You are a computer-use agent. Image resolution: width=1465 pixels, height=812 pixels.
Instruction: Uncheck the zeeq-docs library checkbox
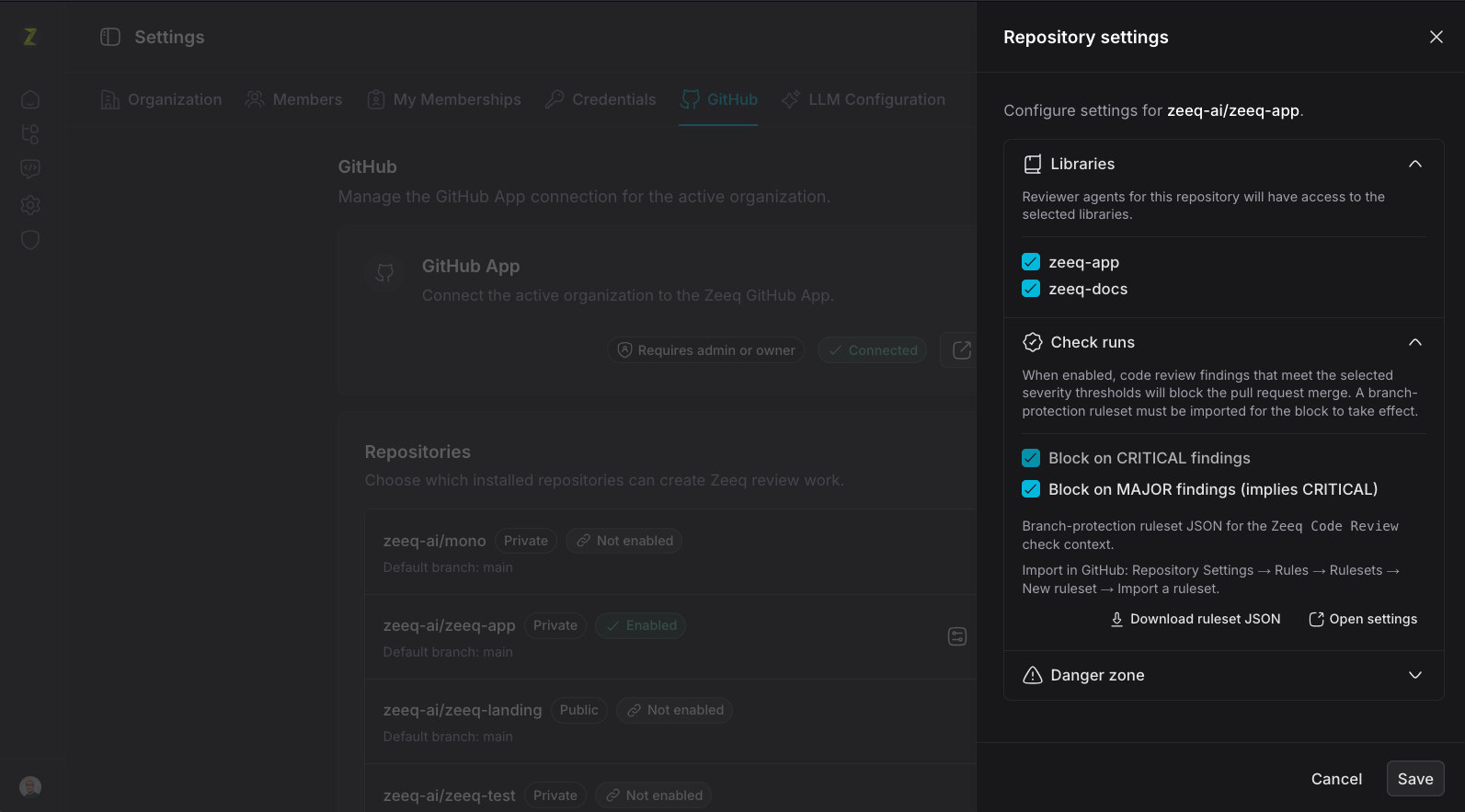pyautogui.click(x=1031, y=289)
